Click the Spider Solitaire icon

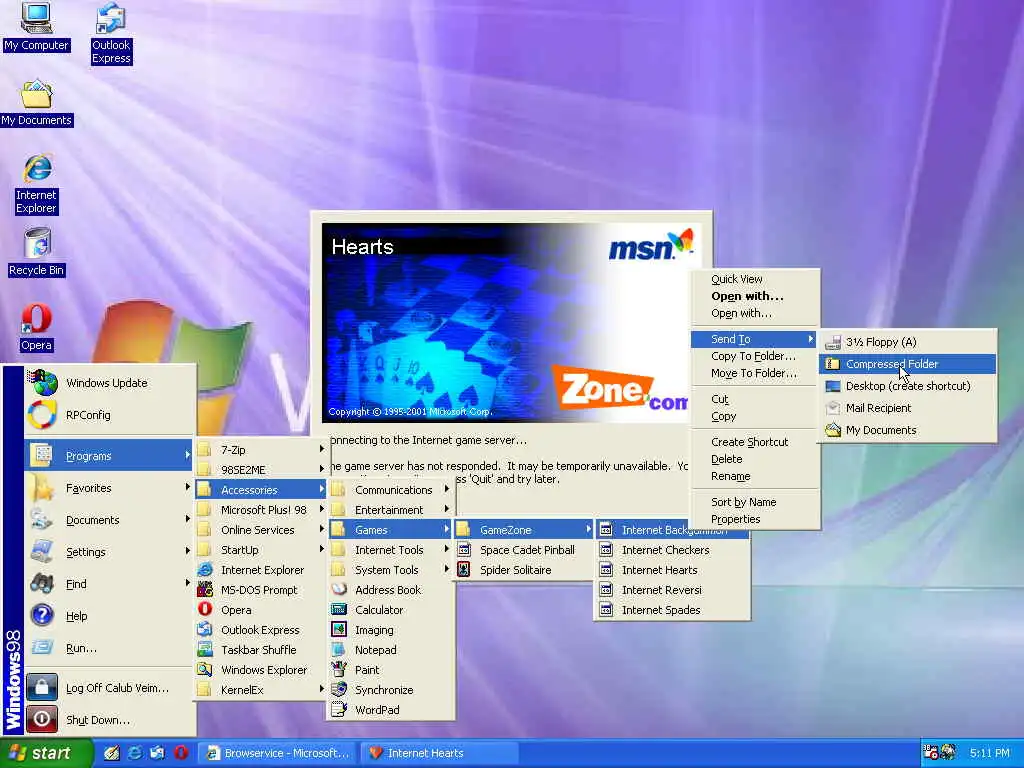point(464,569)
